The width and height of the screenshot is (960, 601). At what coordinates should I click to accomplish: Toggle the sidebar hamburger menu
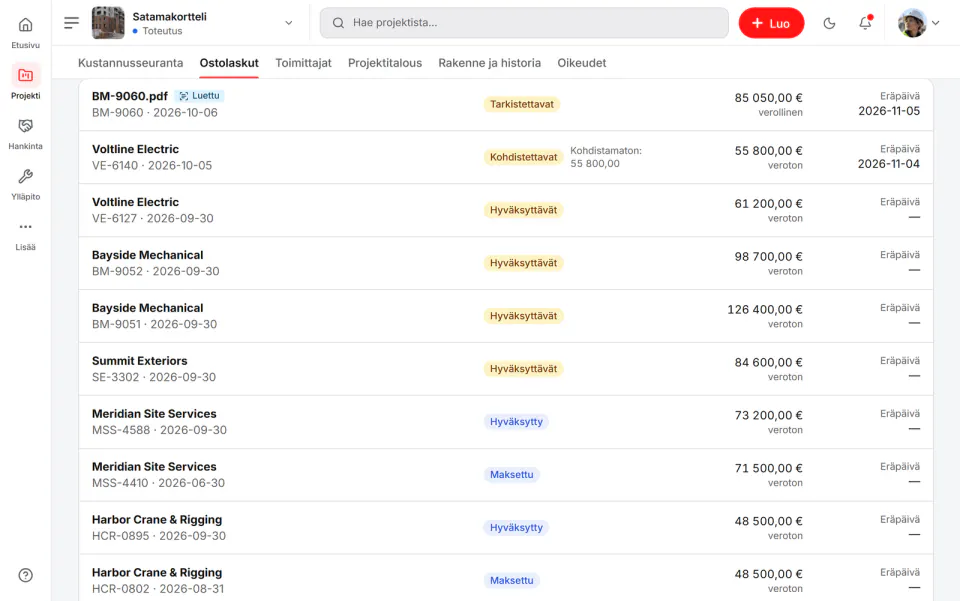point(72,23)
